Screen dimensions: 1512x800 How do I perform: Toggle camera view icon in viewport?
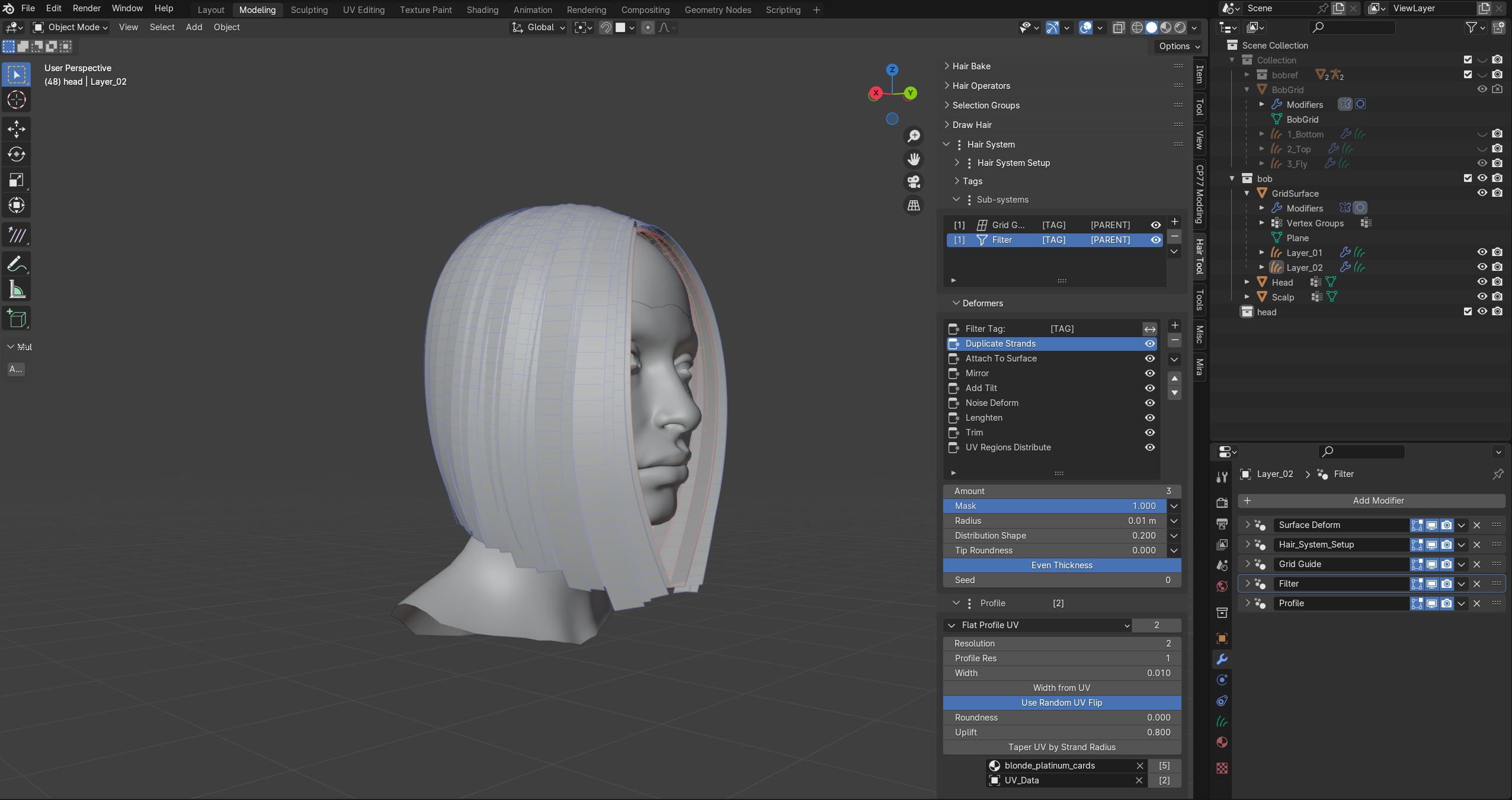(914, 181)
